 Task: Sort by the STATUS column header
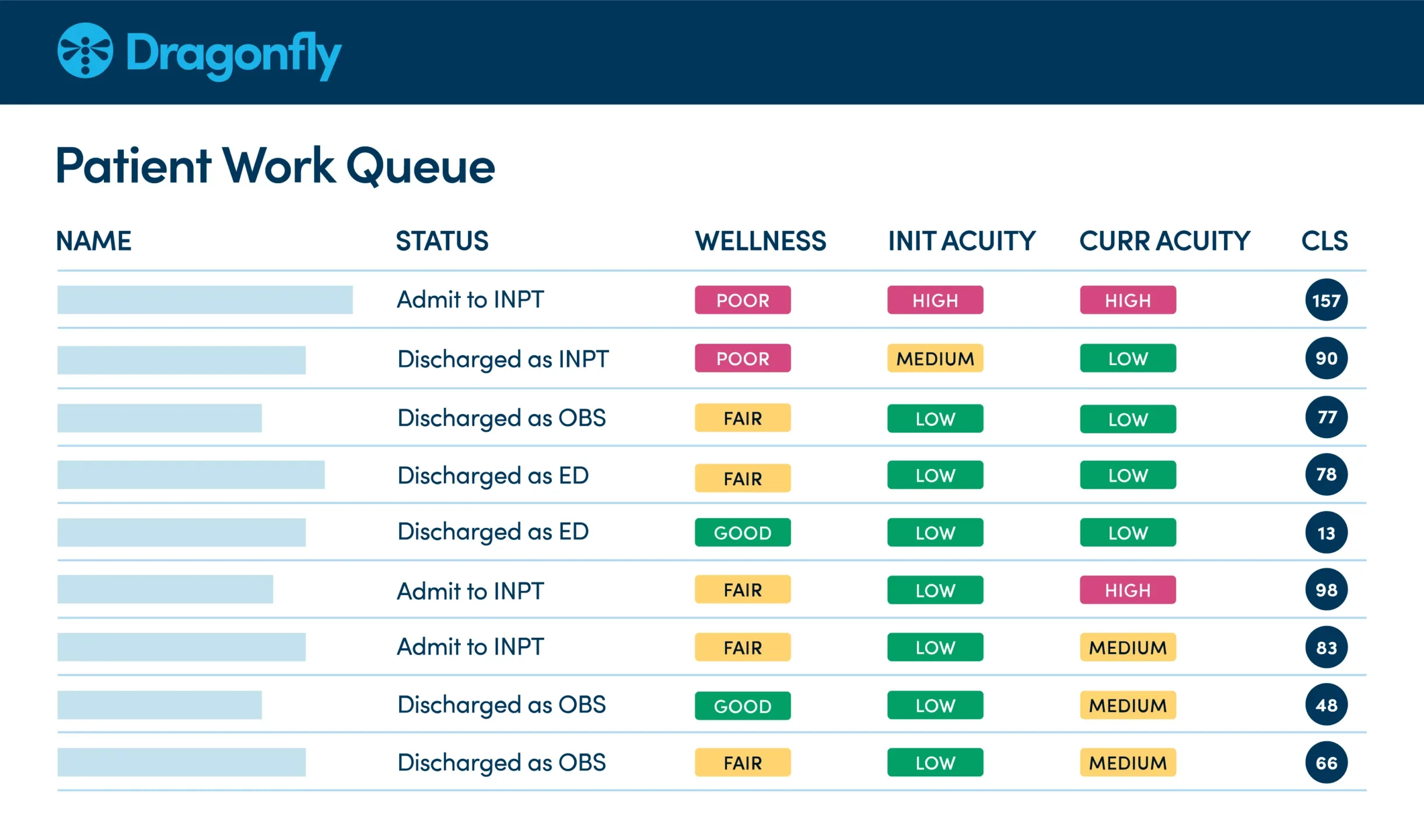point(442,241)
